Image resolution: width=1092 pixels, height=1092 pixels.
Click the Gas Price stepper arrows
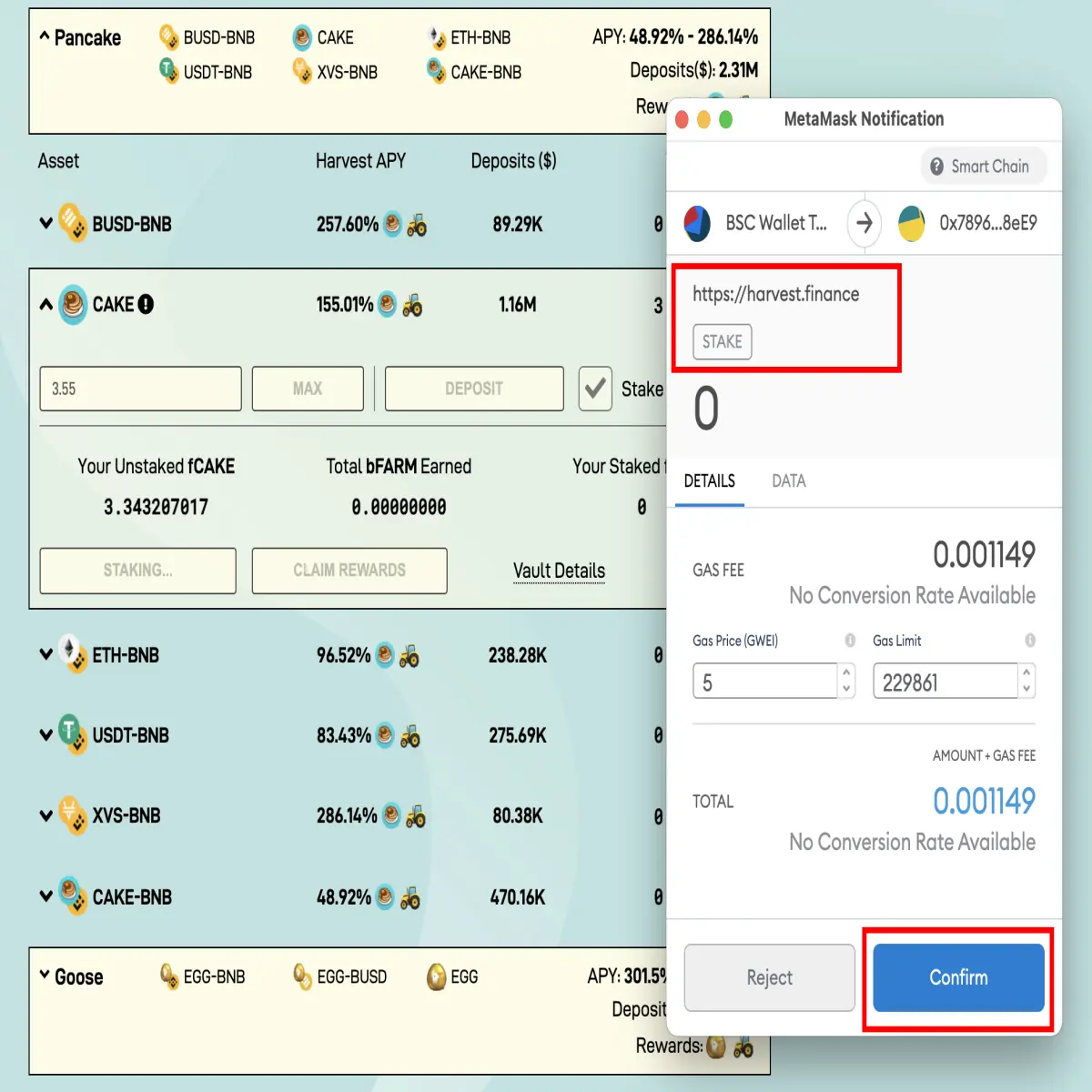click(846, 681)
